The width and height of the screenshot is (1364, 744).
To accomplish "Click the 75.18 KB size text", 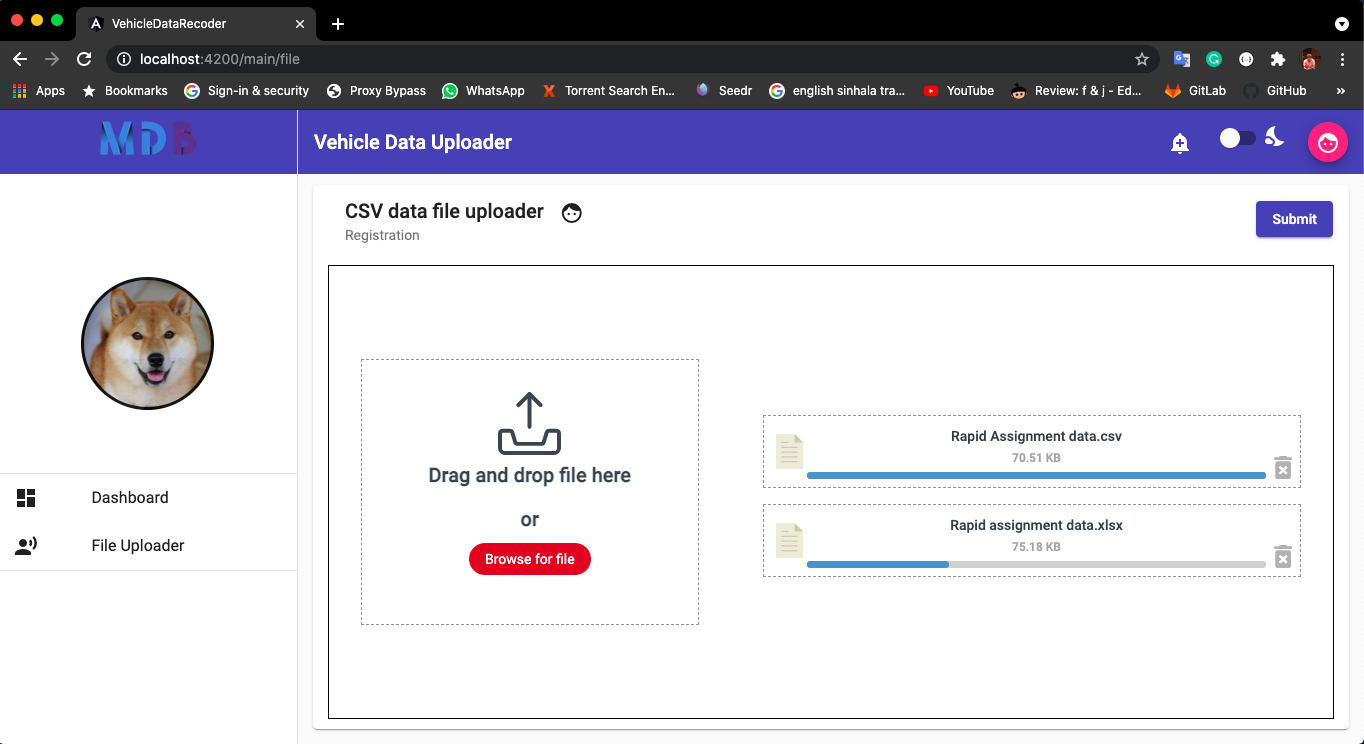I will 1036,547.
